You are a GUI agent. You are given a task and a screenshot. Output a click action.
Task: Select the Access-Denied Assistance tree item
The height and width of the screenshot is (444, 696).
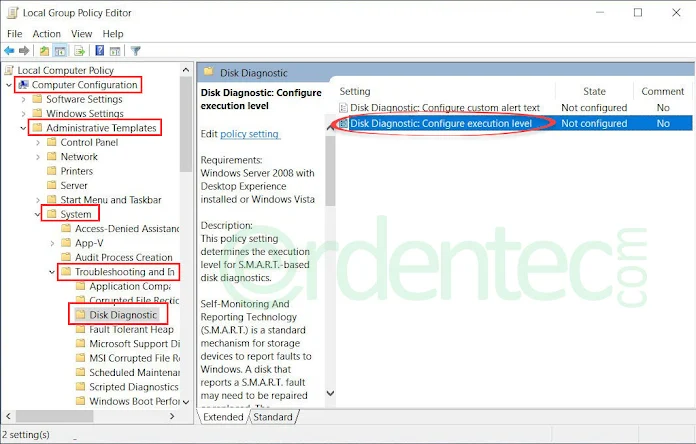click(x=127, y=228)
